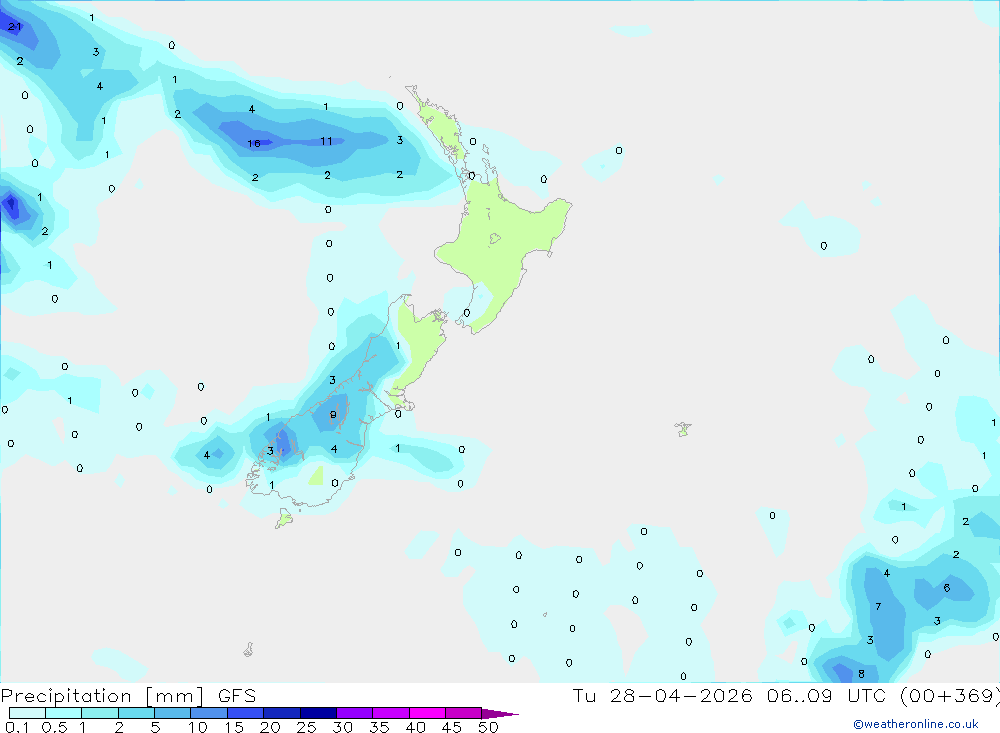Click the '50' legend scale label
The width and height of the screenshot is (1000, 733).
click(x=488, y=727)
